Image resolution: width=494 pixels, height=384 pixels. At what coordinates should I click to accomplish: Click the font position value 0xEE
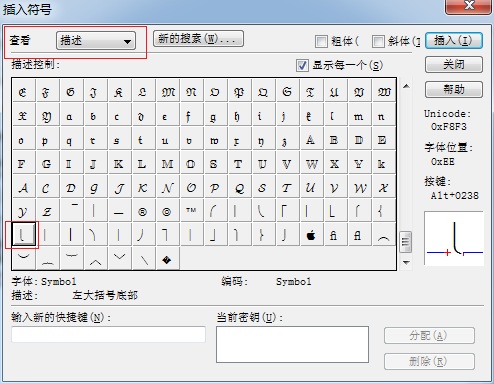pos(443,162)
